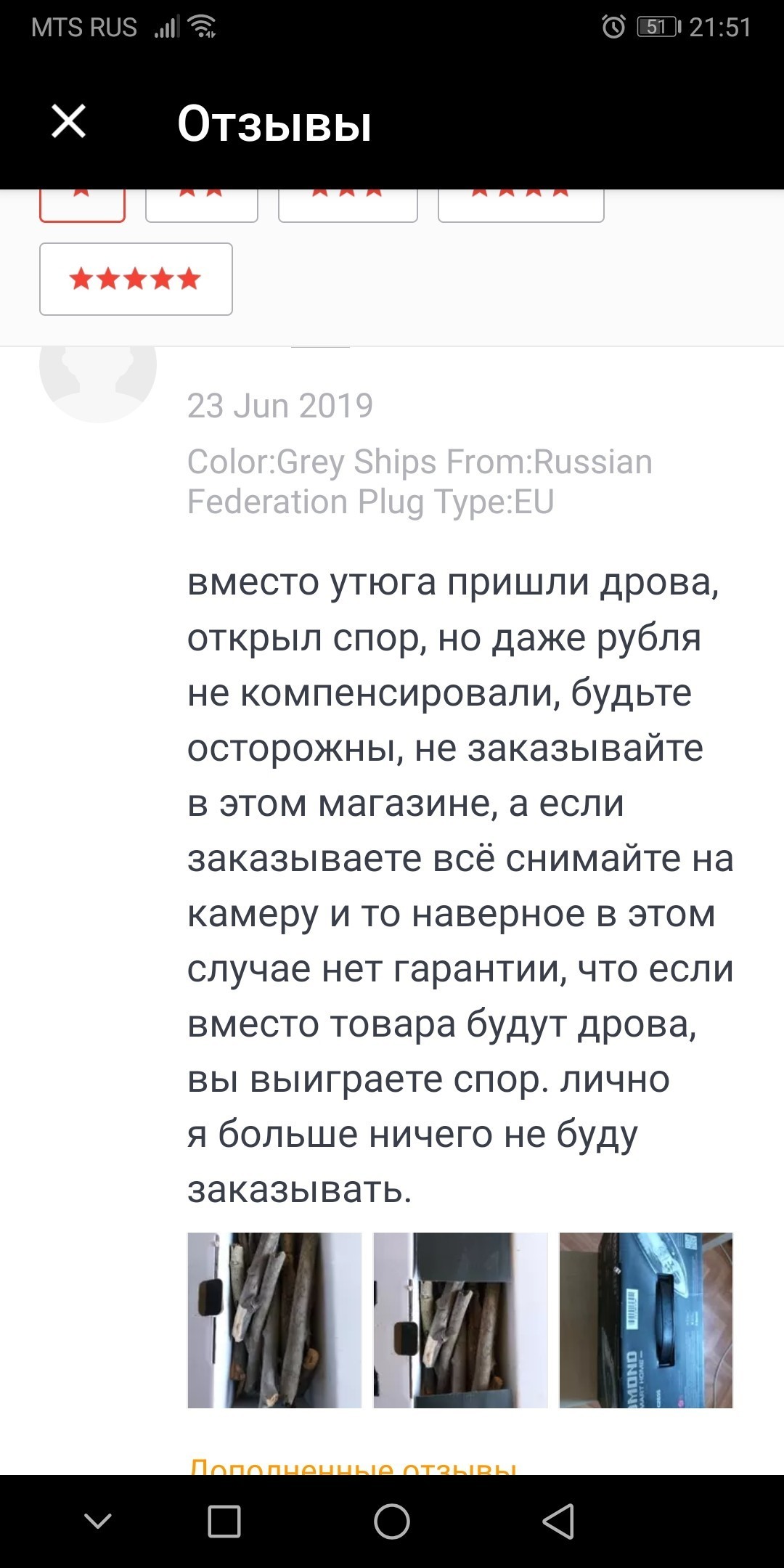Filter reviews by two stars
Image resolution: width=784 pixels, height=1568 pixels.
pyautogui.click(x=201, y=205)
